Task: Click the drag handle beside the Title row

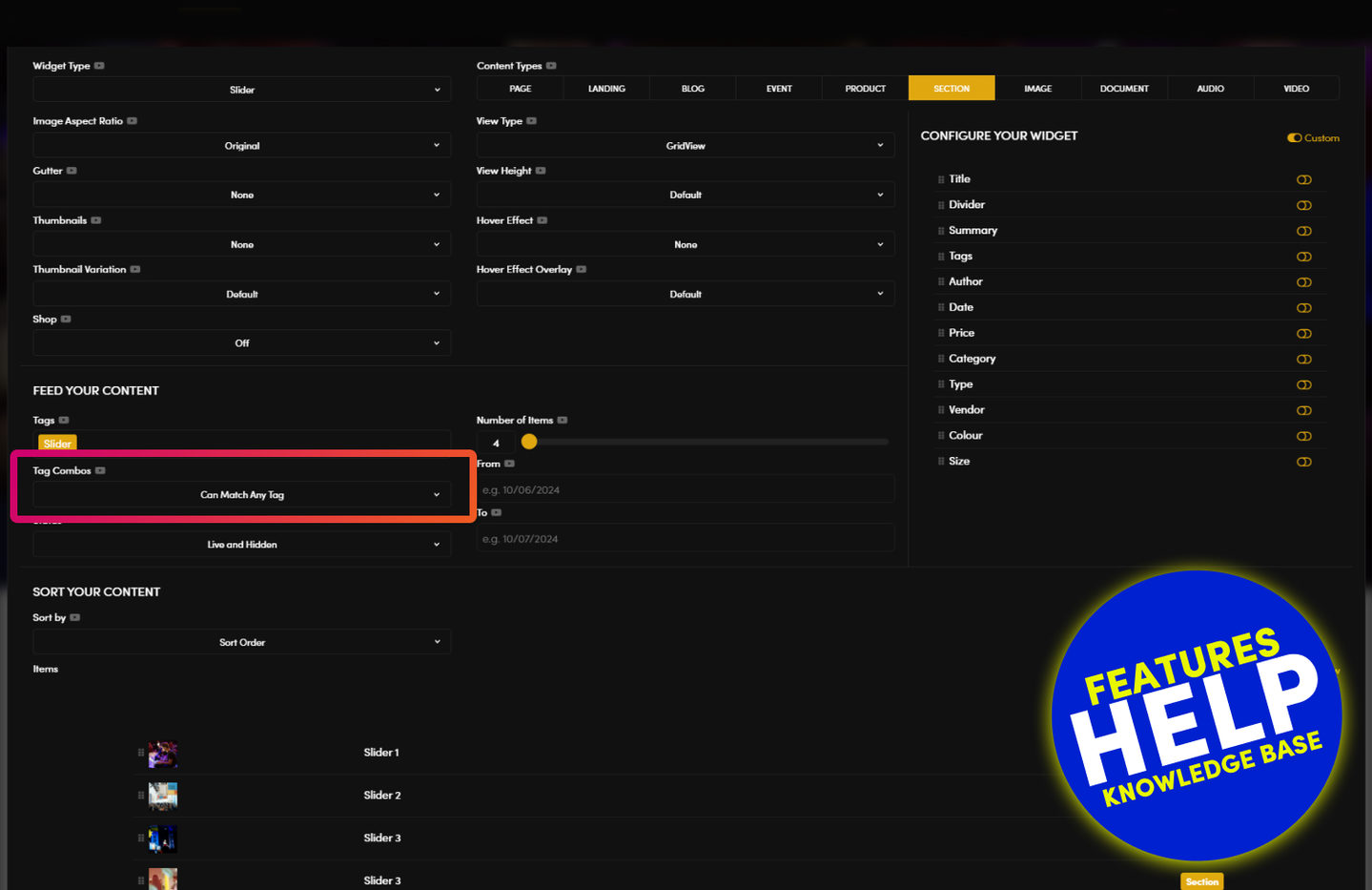Action: tap(941, 179)
